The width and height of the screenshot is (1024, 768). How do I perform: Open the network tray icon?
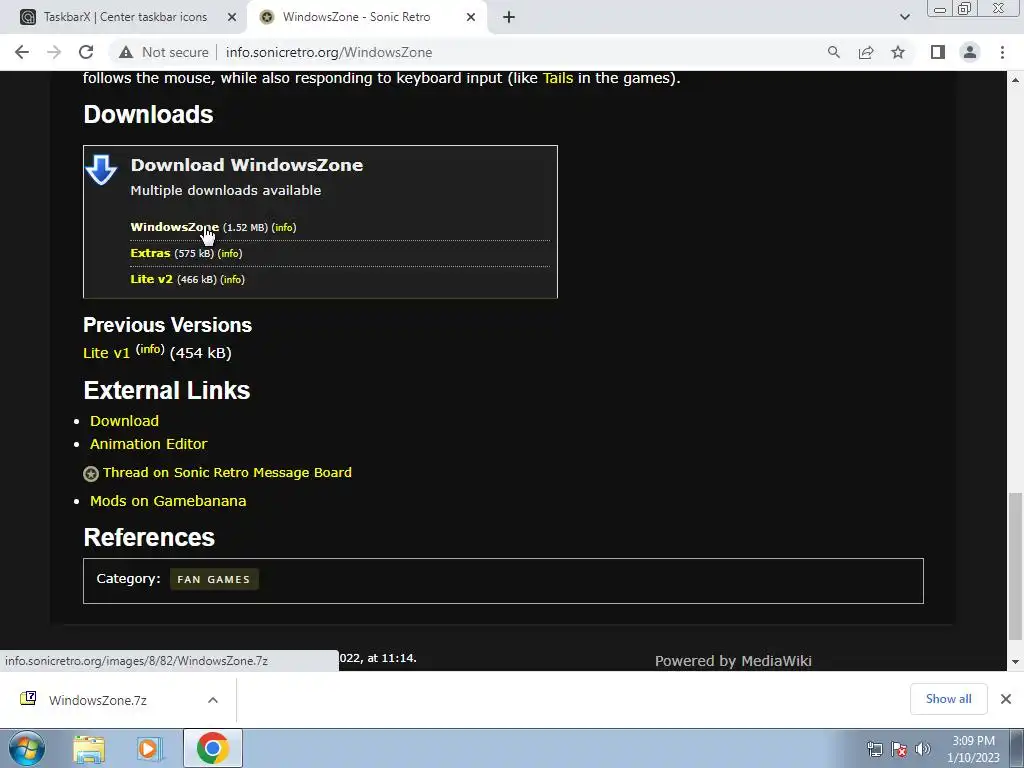point(874,748)
